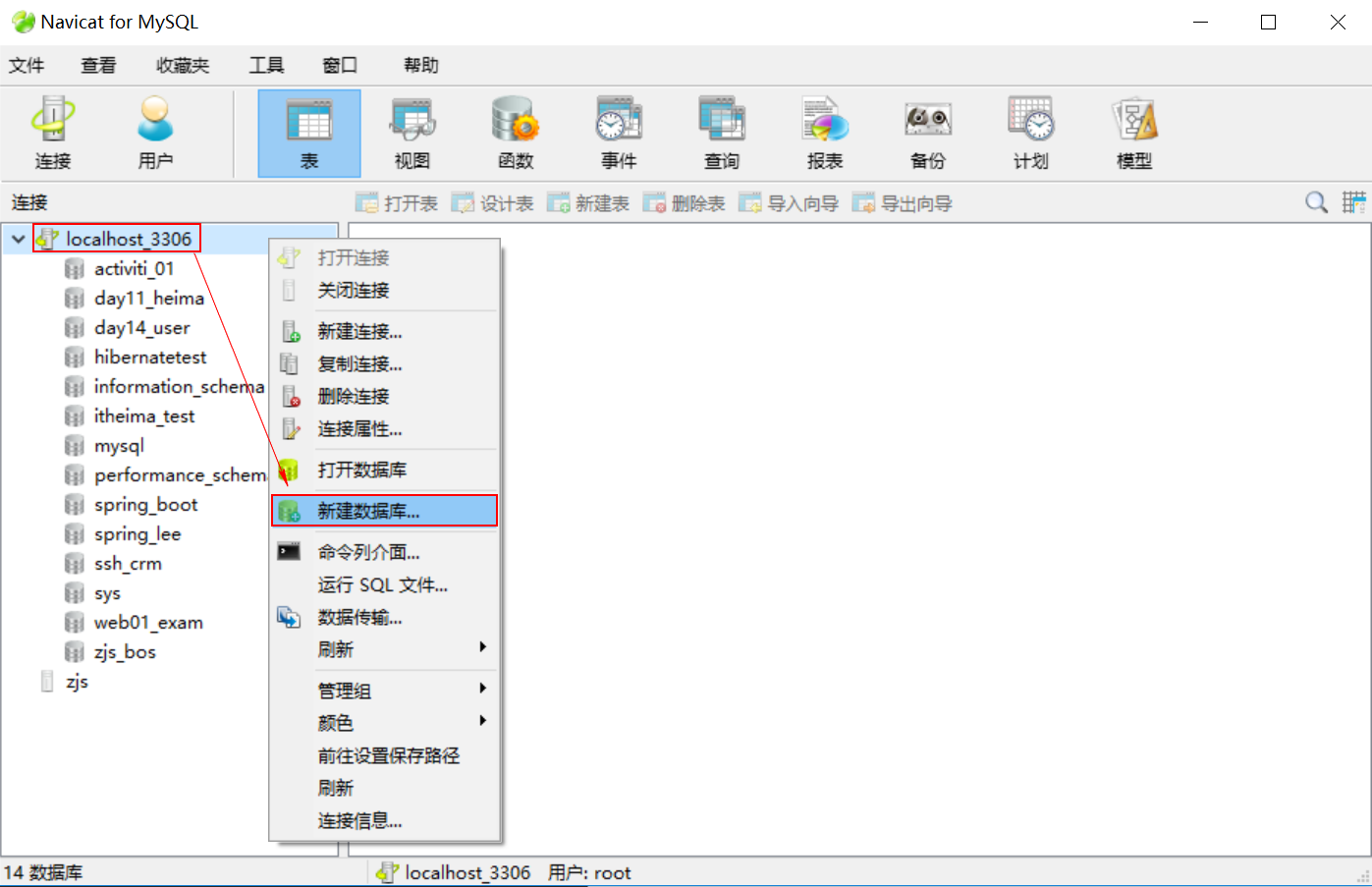1372x887 pixels.
Task: Click 删除表 delete table button
Action: pyautogui.click(x=684, y=203)
